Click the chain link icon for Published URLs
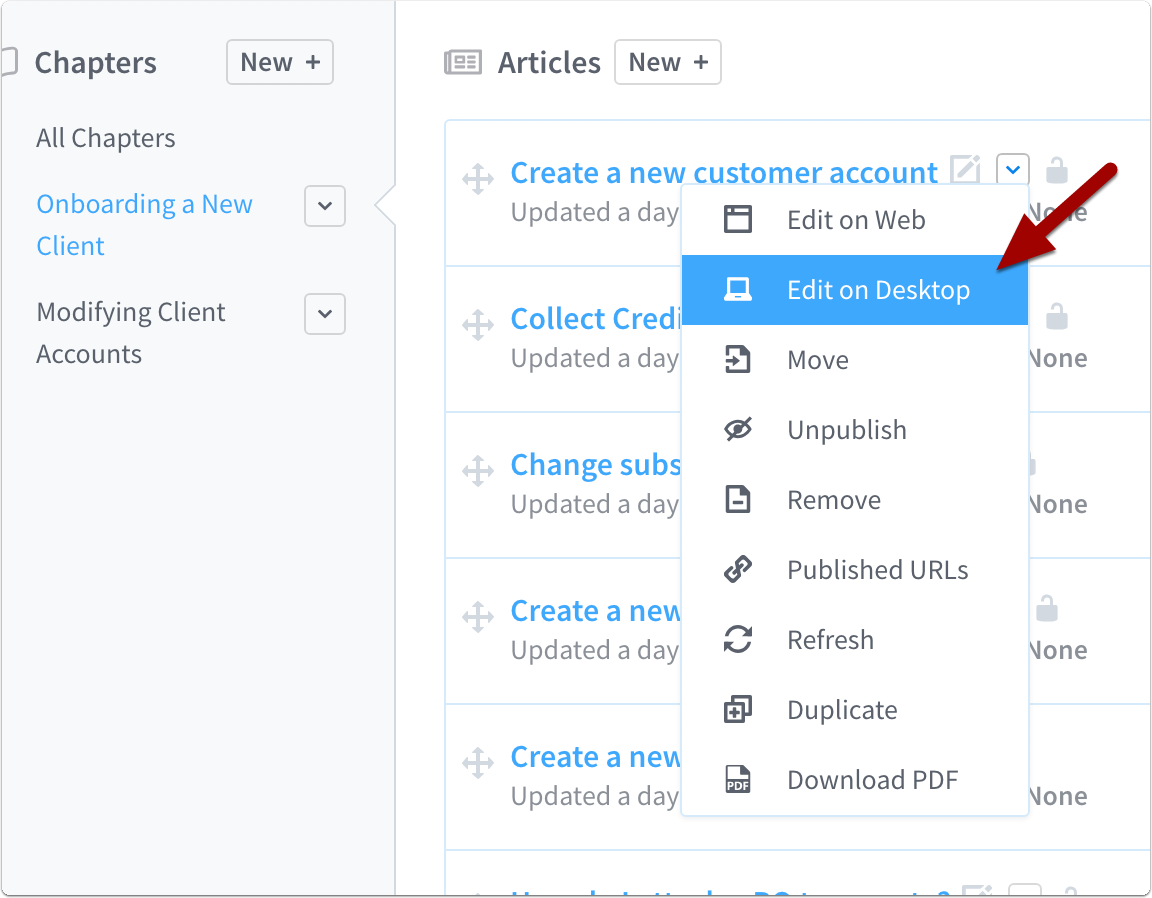Image resolution: width=1152 pixels, height=898 pixels. coord(738,570)
